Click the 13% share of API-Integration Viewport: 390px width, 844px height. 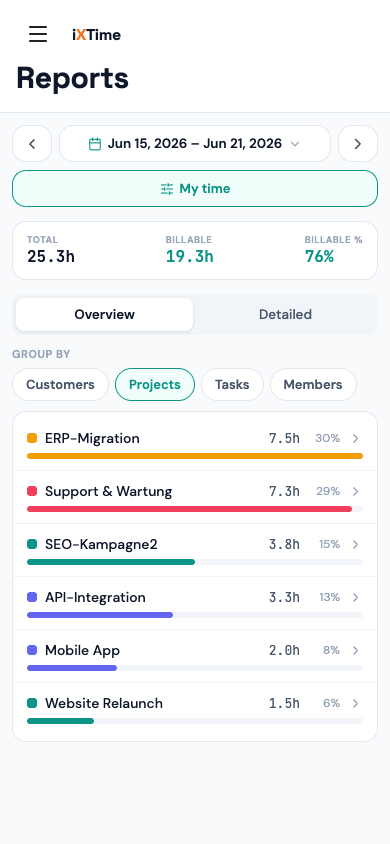(x=329, y=597)
